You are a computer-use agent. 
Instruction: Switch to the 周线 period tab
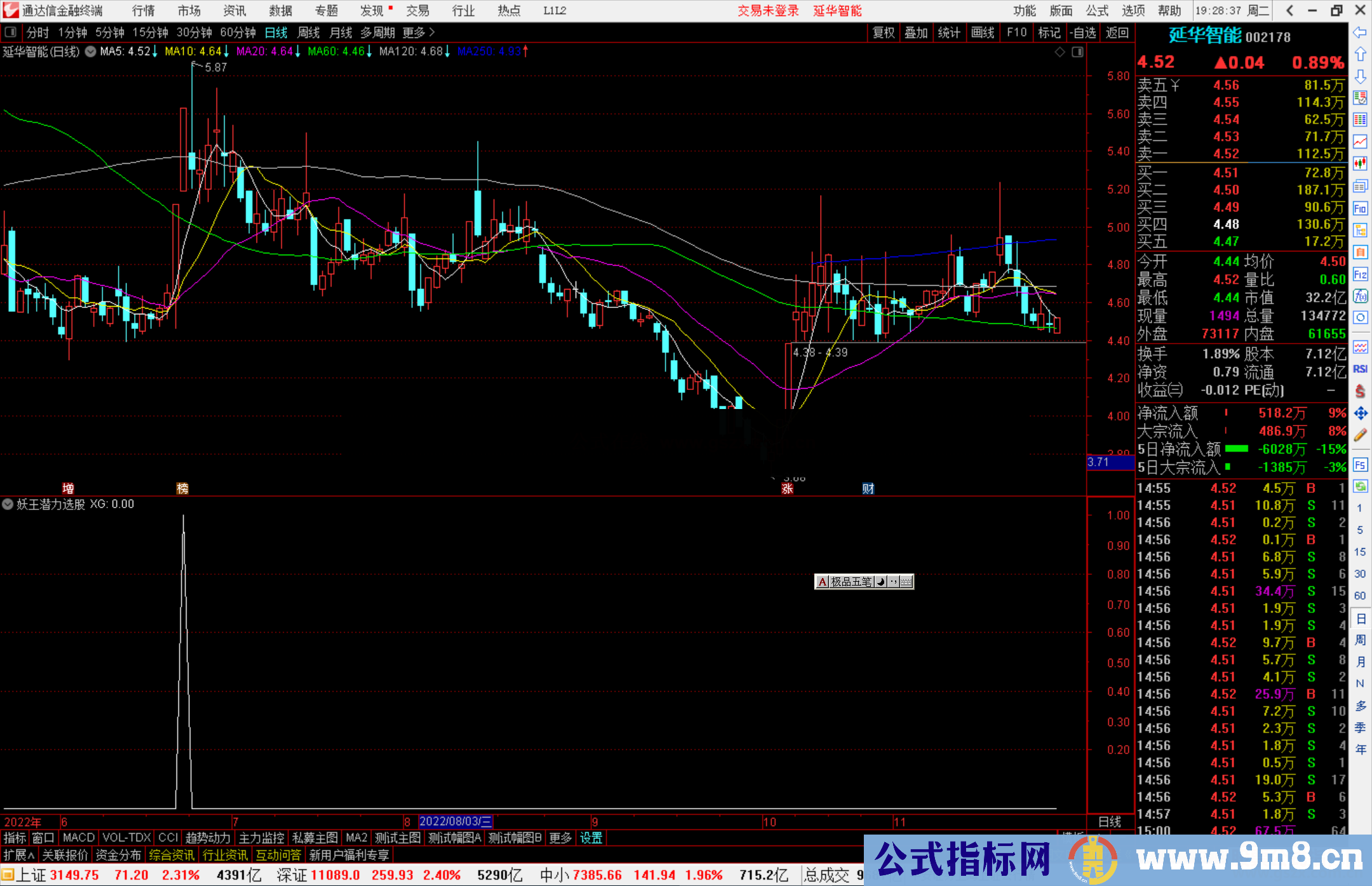point(309,32)
